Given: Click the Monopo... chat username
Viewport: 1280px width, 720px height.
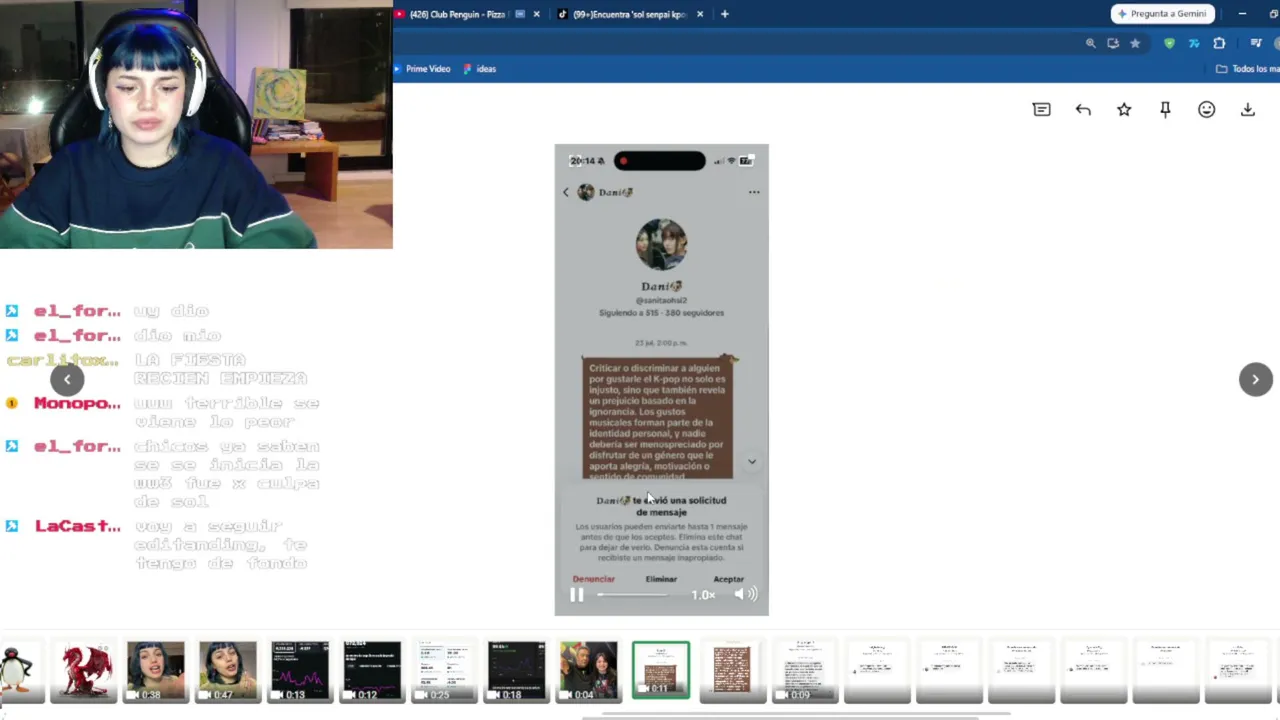Looking at the screenshot, I should pos(77,404).
